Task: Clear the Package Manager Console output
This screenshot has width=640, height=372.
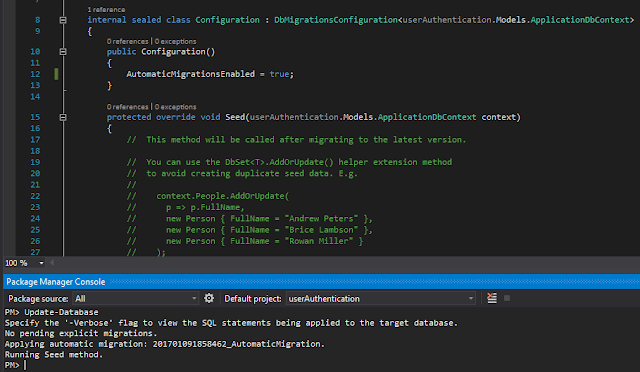Action: [492, 298]
